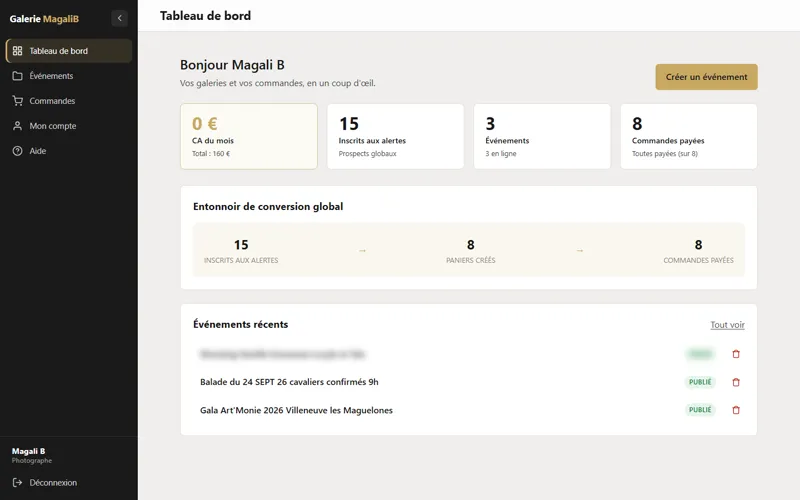Open the Événements menu item
800x500 pixels.
69,76
